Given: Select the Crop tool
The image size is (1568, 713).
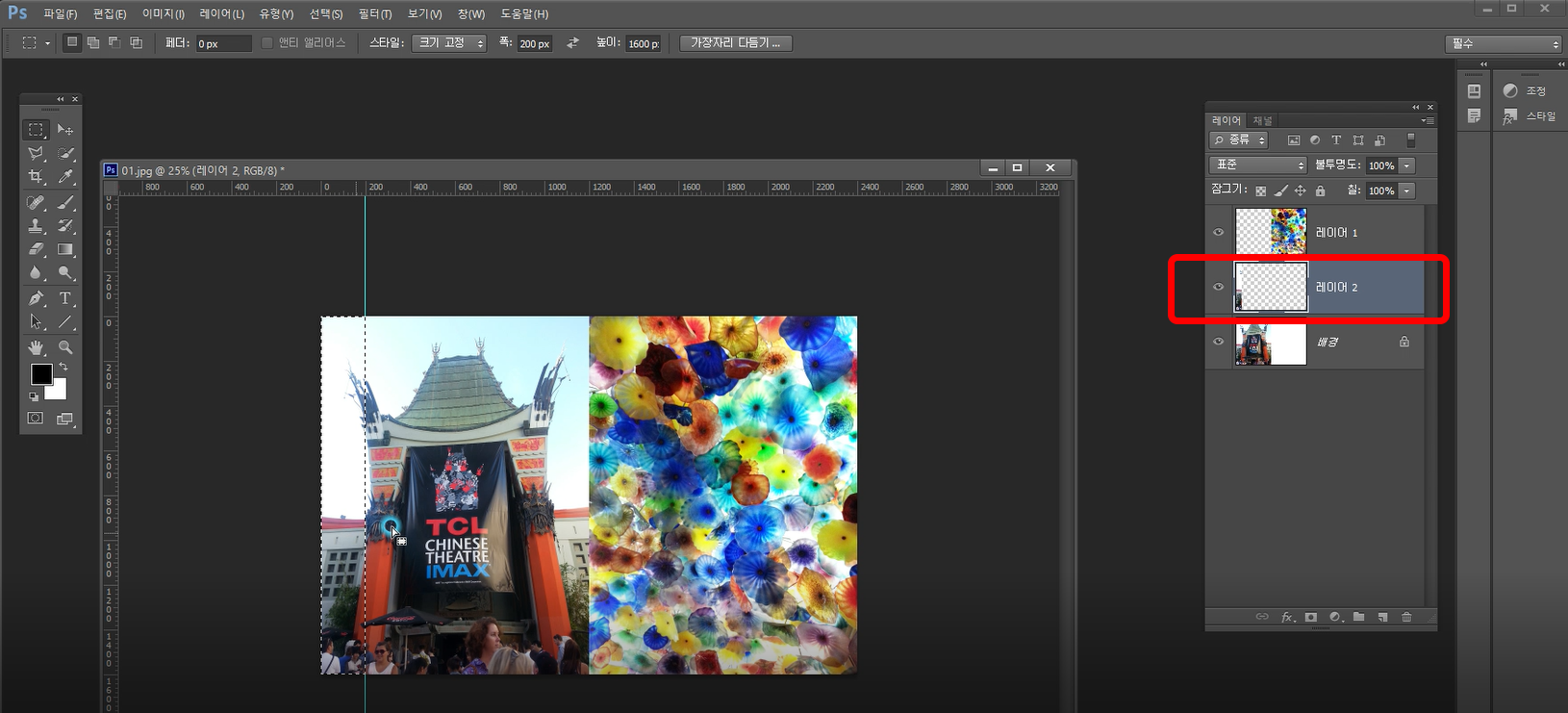Looking at the screenshot, I should pyautogui.click(x=36, y=177).
